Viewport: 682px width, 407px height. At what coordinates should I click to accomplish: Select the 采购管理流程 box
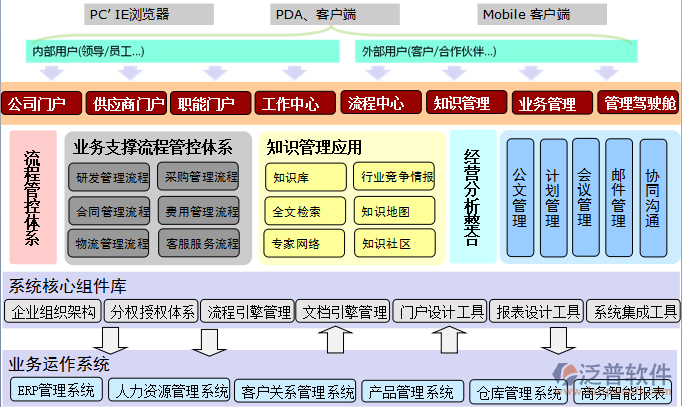[x=198, y=178]
